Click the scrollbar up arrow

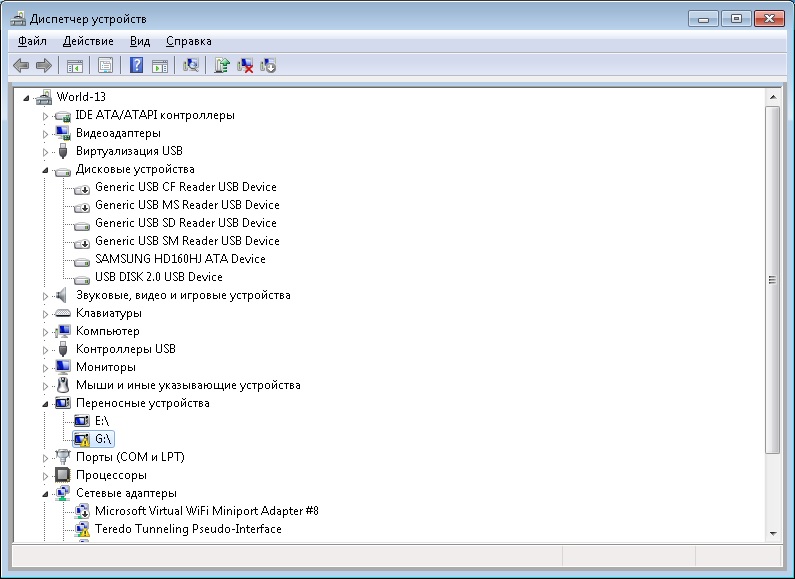coord(773,97)
